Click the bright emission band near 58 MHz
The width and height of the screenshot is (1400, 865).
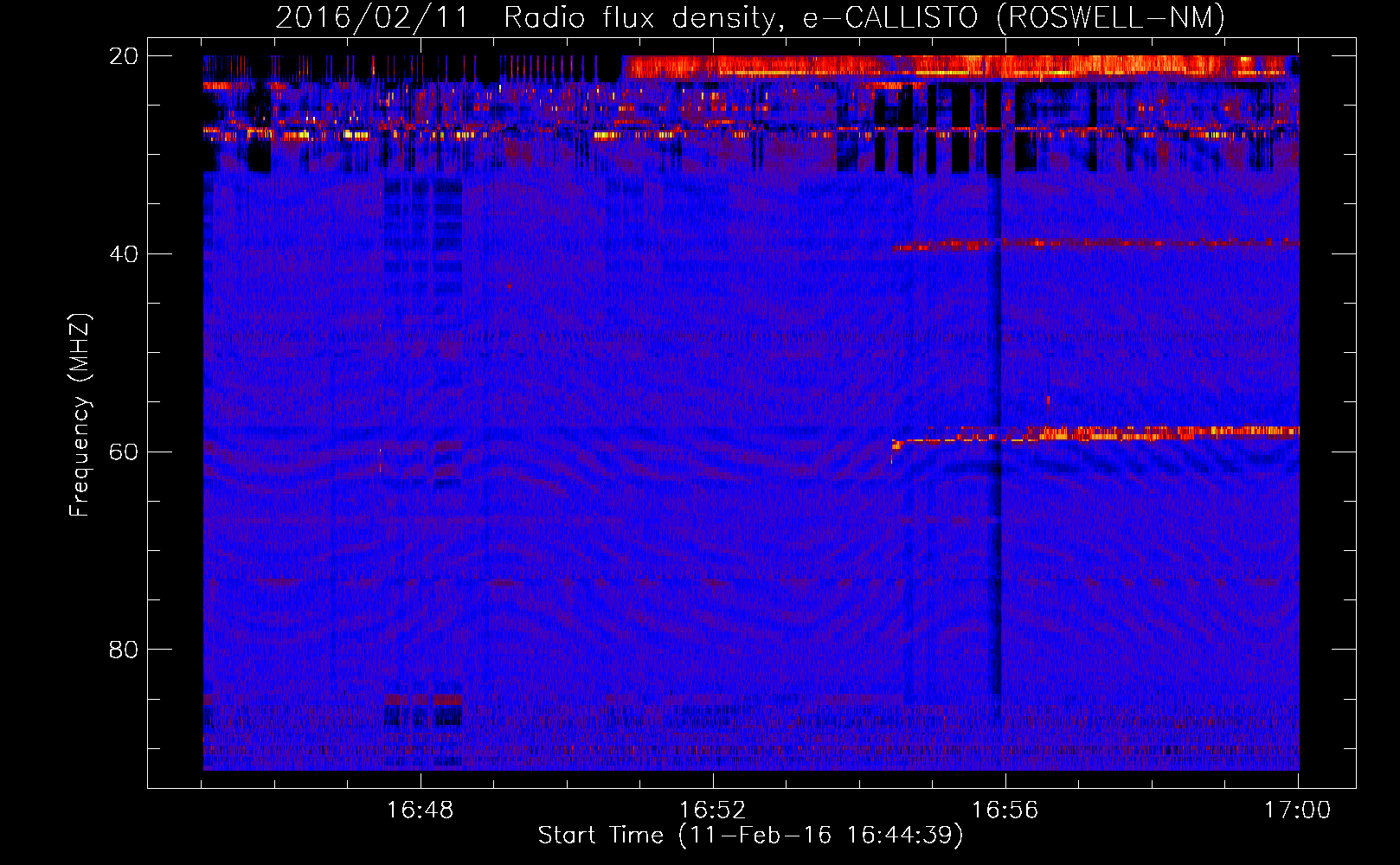(1095, 434)
